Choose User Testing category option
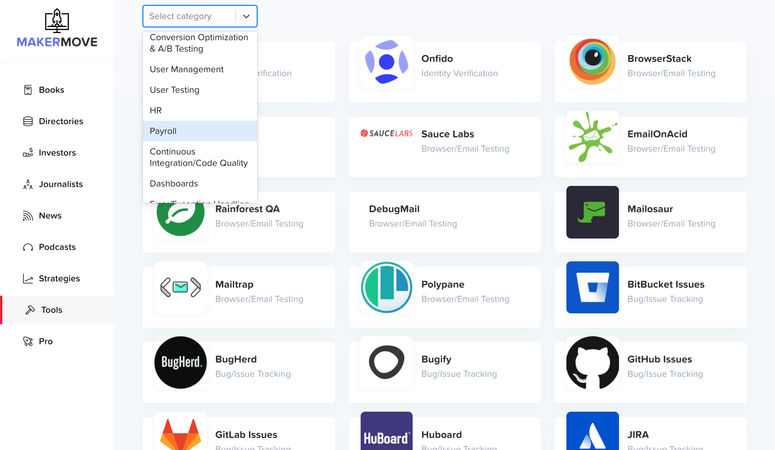Viewport: 775px width, 450px height. click(200, 90)
